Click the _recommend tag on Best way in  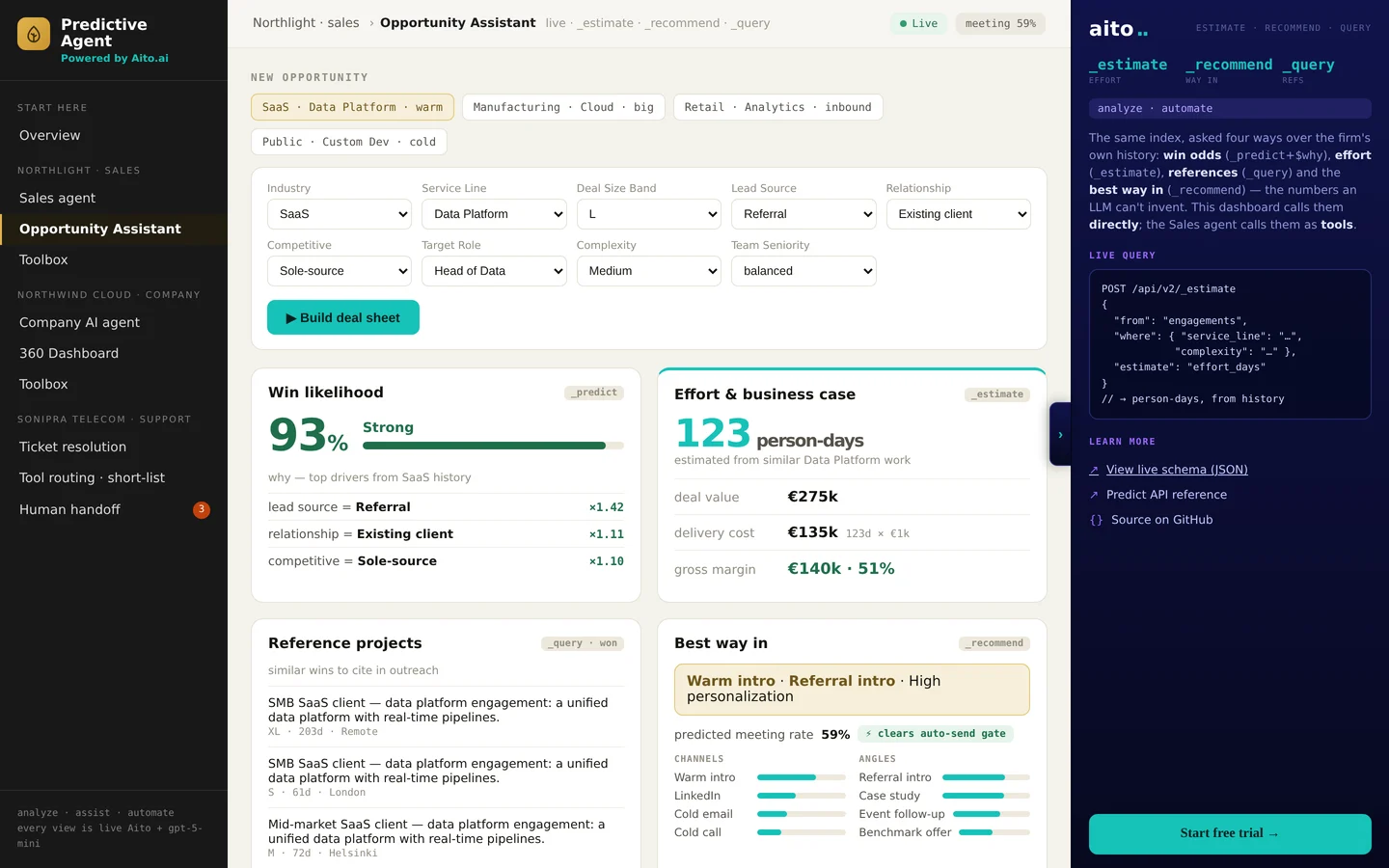tap(994, 643)
